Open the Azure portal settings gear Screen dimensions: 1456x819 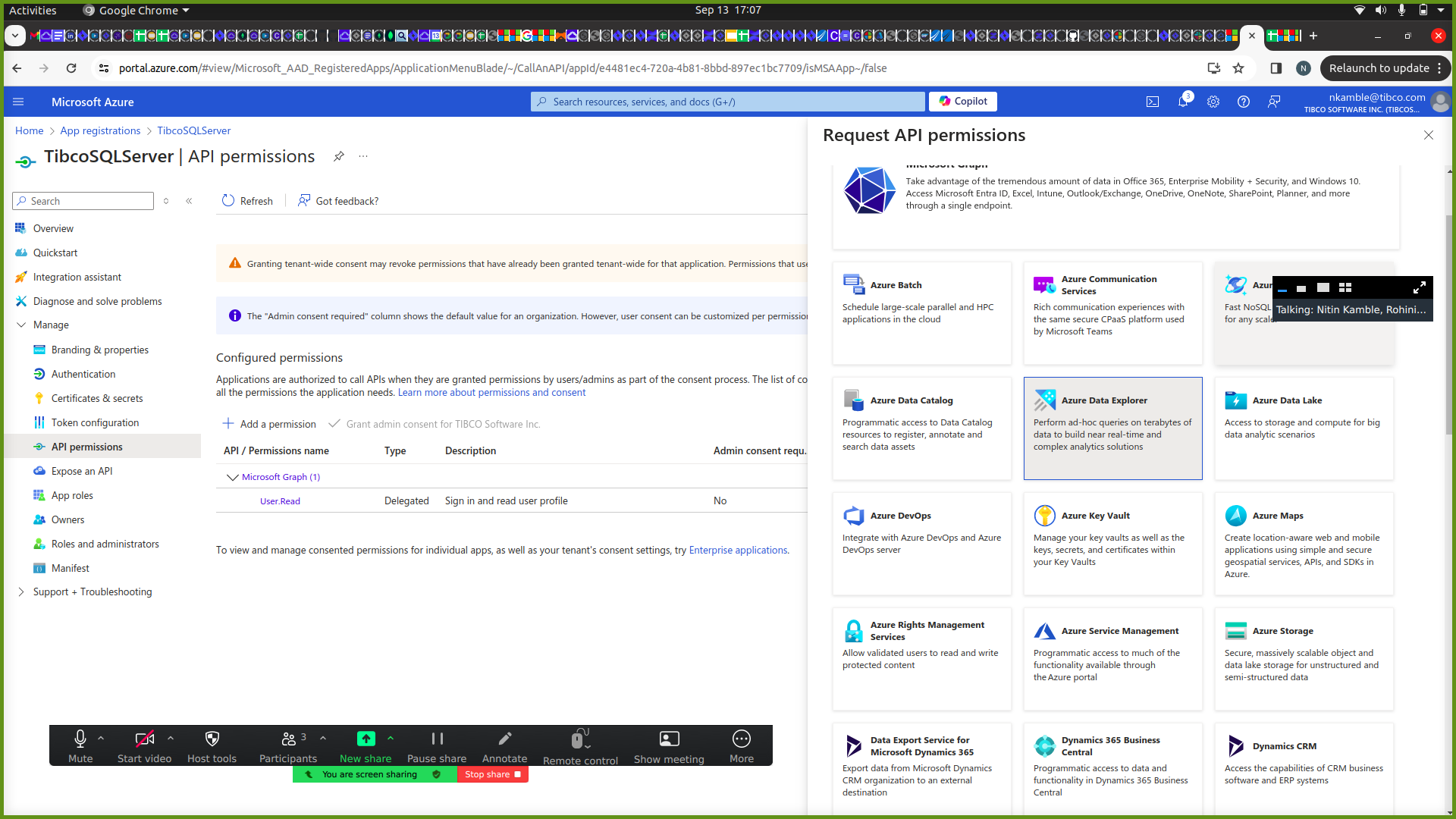1213,102
